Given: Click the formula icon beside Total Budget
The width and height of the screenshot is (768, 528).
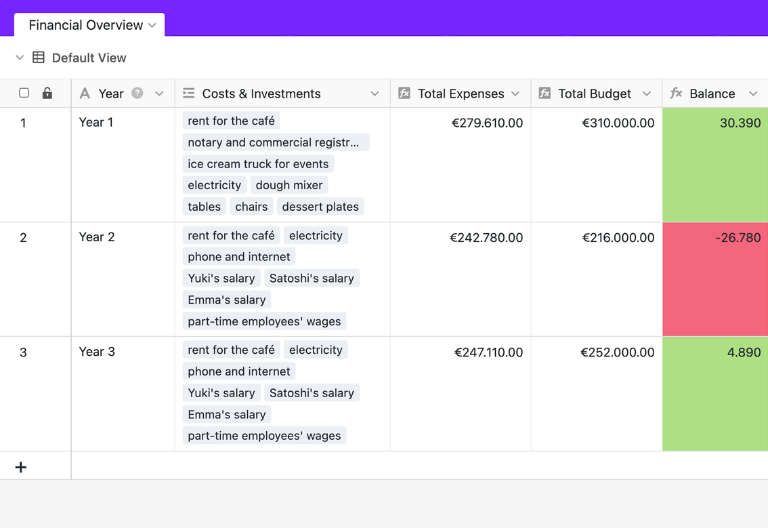Looking at the screenshot, I should (545, 93).
